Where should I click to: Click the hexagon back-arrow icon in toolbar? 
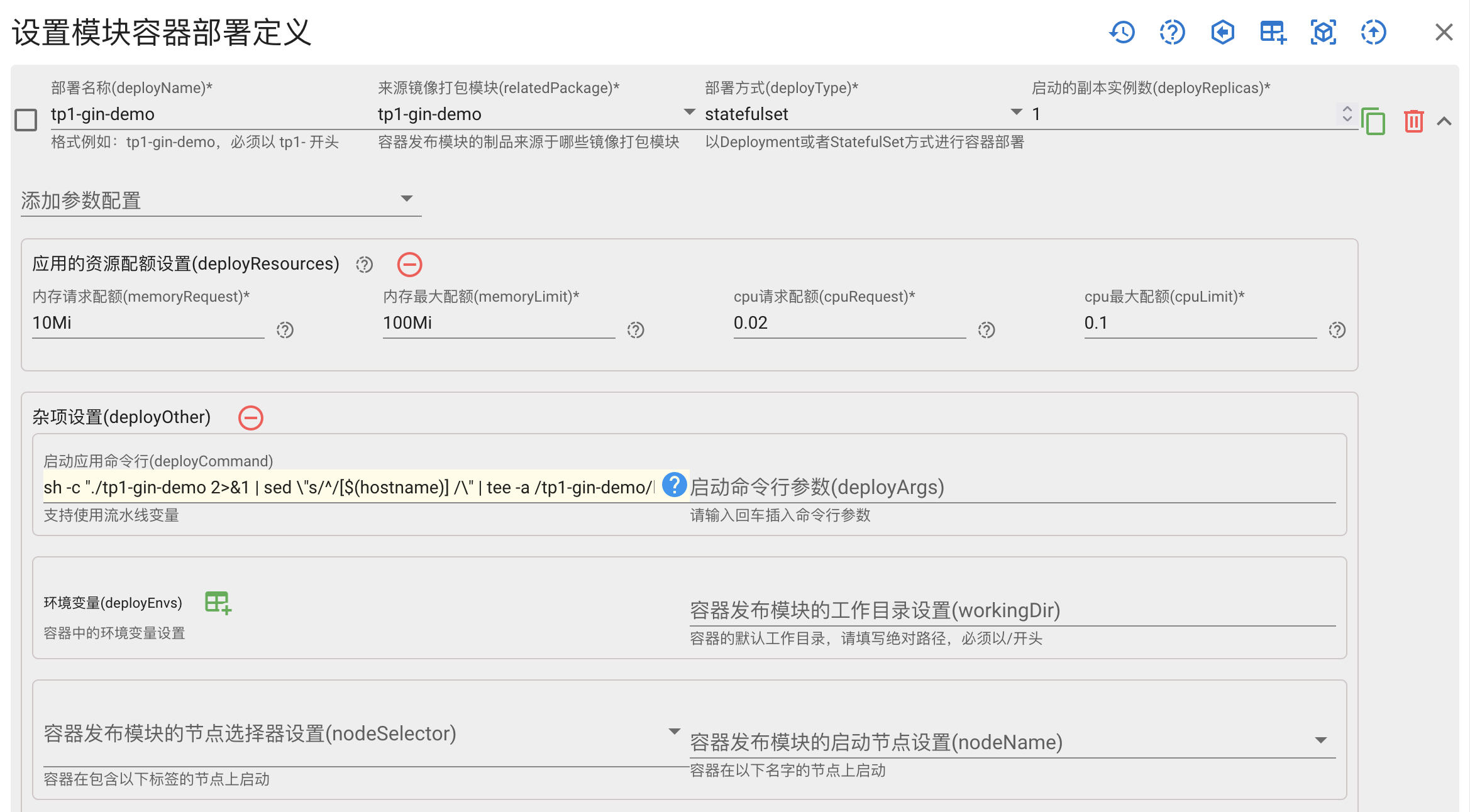[1222, 31]
